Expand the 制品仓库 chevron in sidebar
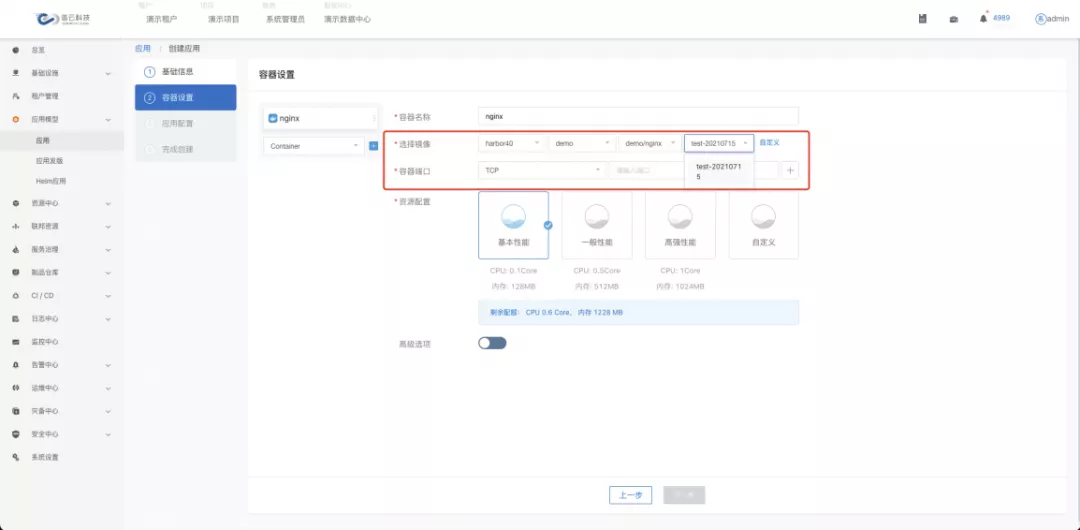 click(x=108, y=272)
